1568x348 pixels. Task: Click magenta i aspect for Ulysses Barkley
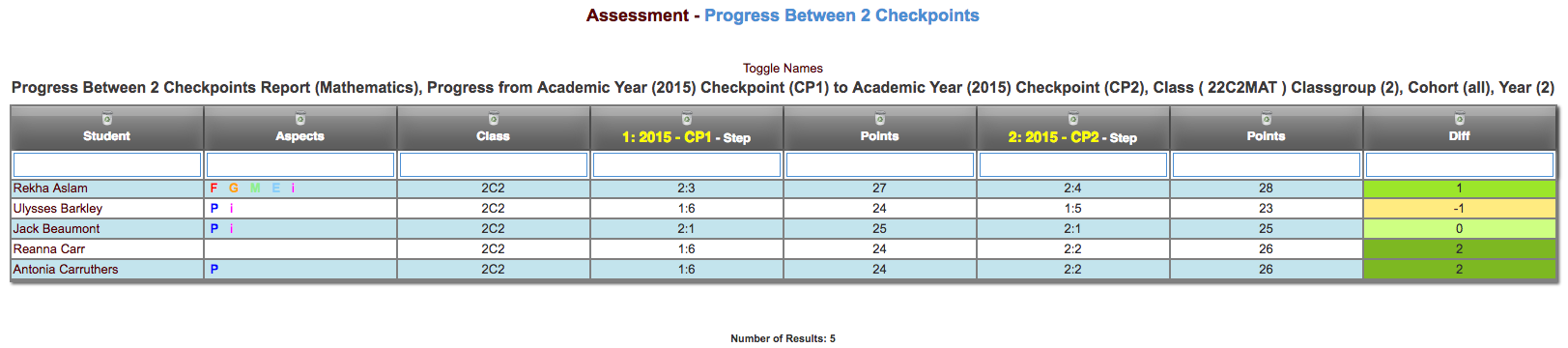[x=231, y=209]
